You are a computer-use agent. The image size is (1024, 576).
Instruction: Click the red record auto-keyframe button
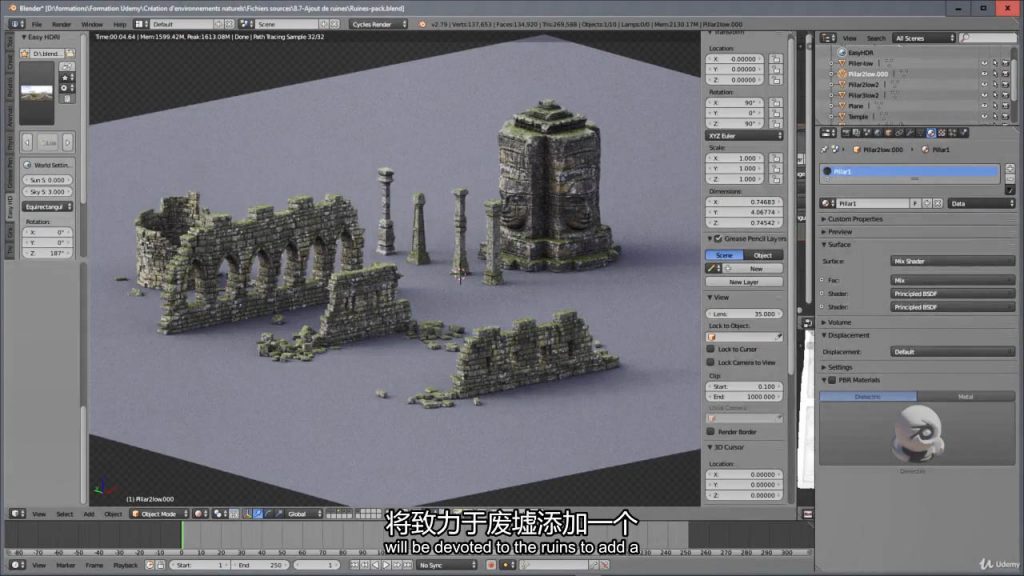tap(491, 565)
